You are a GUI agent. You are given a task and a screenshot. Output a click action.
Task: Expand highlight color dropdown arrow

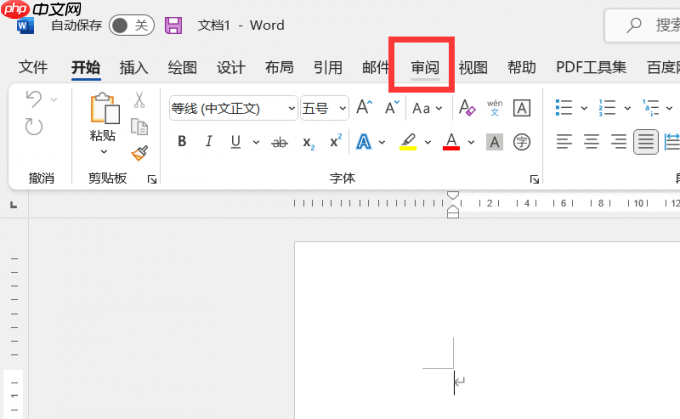click(428, 142)
